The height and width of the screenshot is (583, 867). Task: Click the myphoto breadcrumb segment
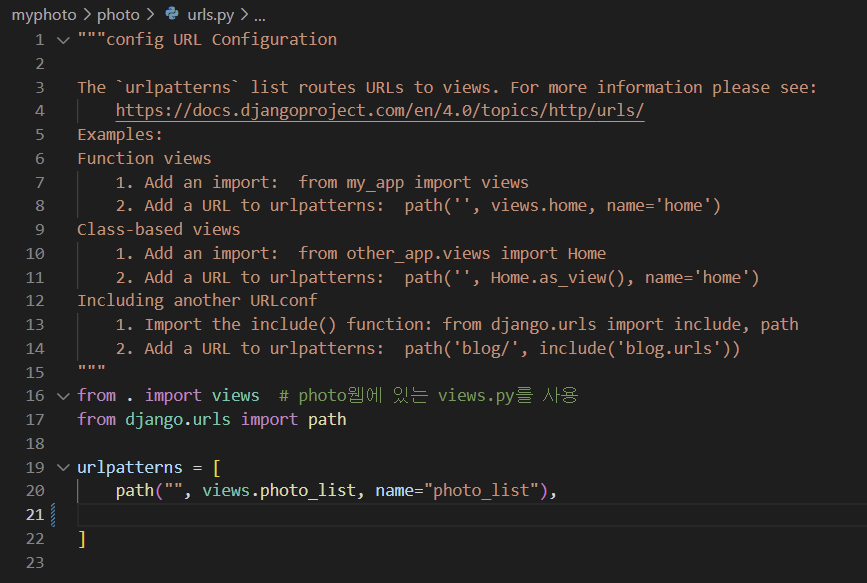coord(44,15)
